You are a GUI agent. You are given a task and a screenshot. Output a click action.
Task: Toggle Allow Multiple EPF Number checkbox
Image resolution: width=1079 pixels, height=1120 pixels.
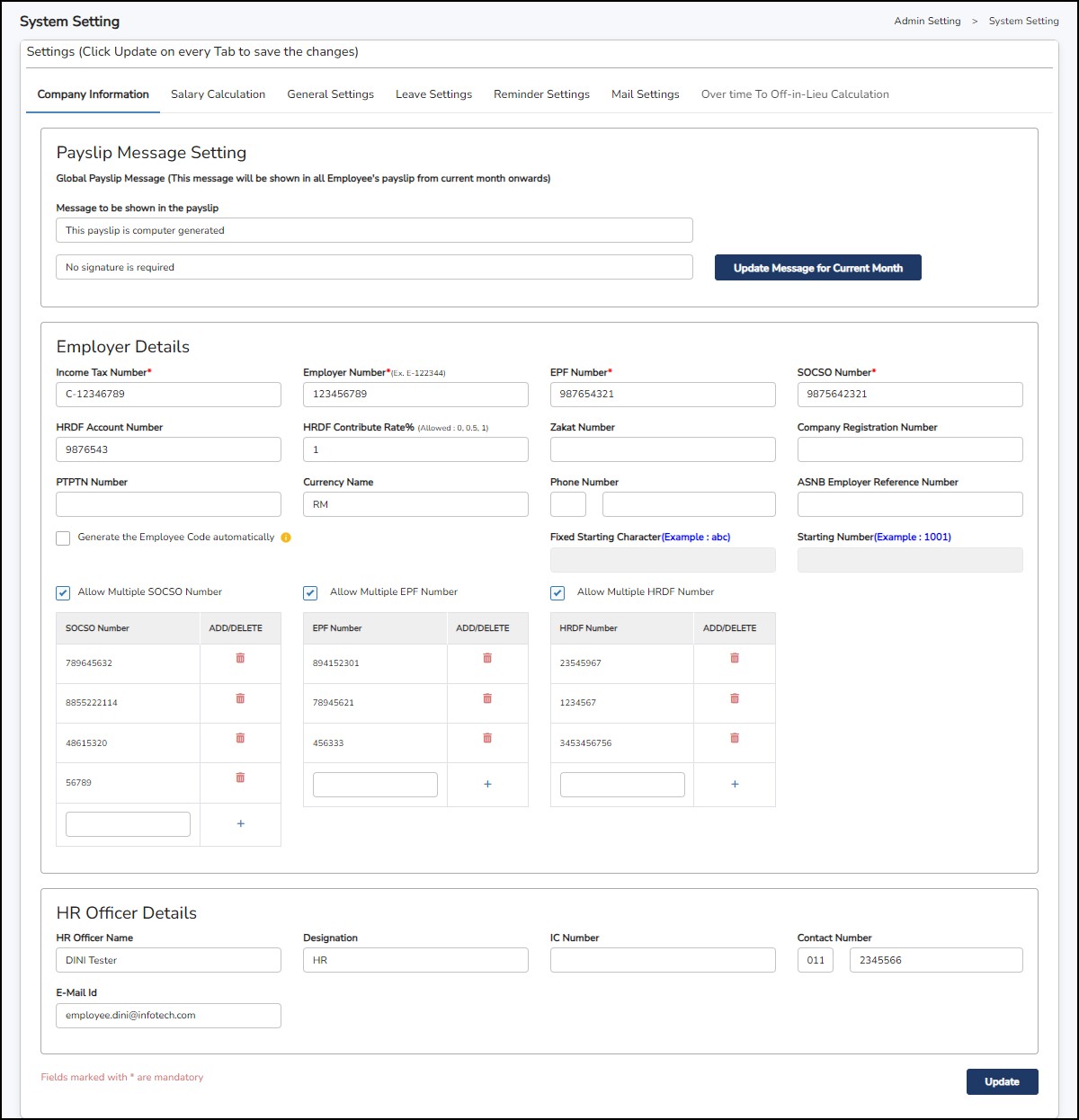pyautogui.click(x=310, y=593)
